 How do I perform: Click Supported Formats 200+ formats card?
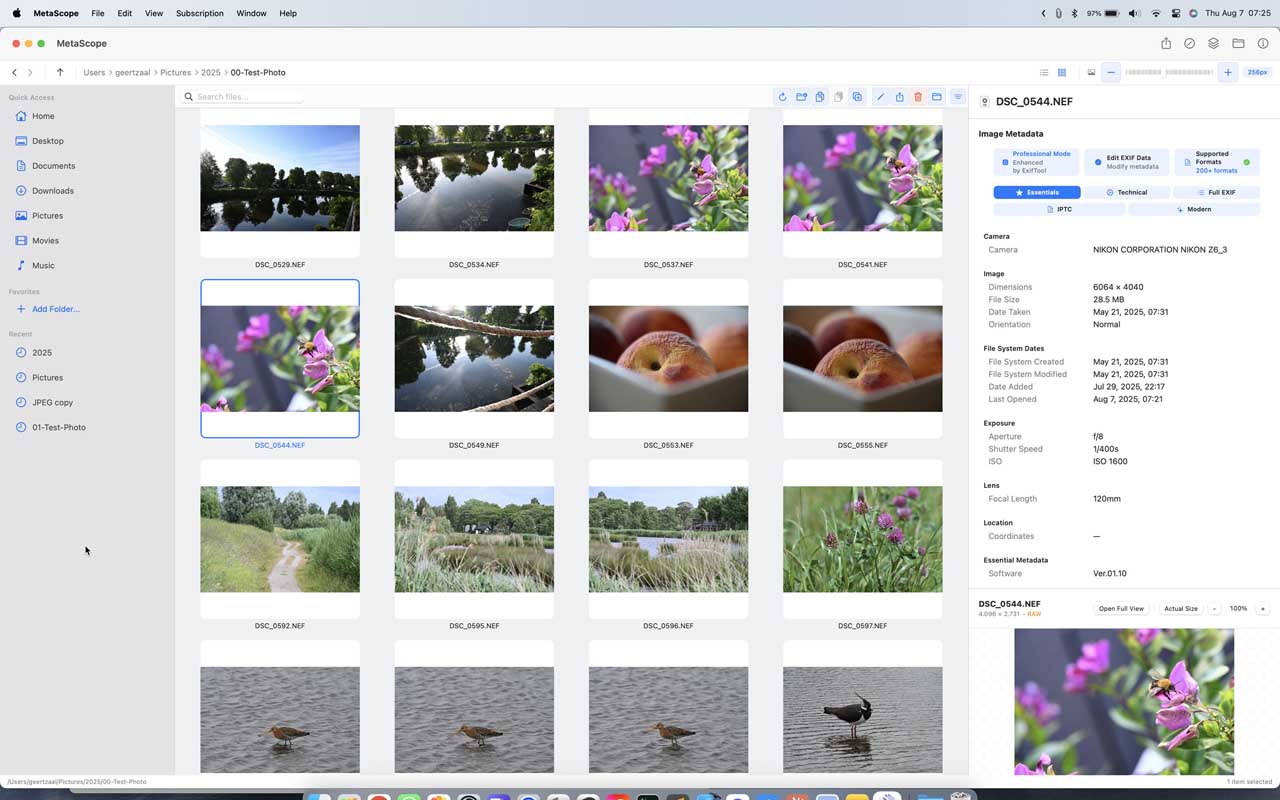pyautogui.click(x=1217, y=162)
